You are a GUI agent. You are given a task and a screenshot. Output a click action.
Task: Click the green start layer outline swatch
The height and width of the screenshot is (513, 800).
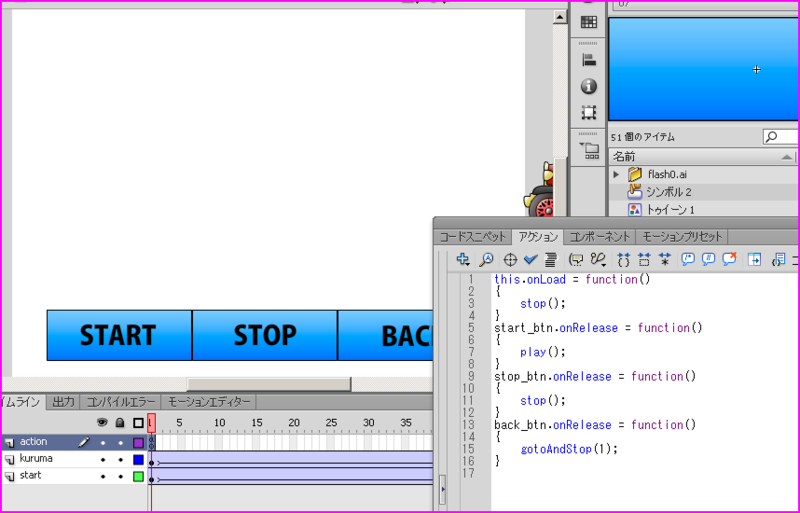(138, 476)
